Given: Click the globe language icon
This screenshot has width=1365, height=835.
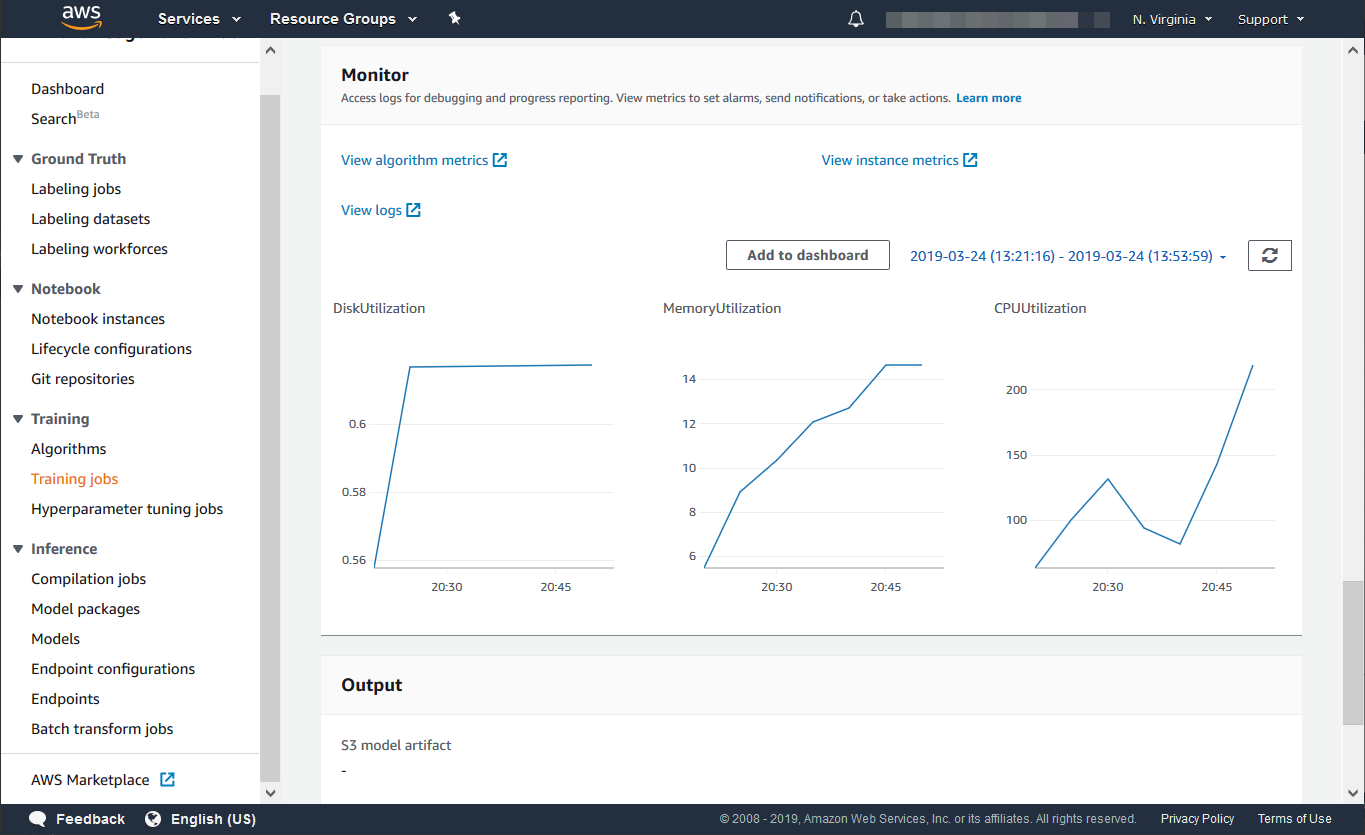Looking at the screenshot, I should click(153, 819).
